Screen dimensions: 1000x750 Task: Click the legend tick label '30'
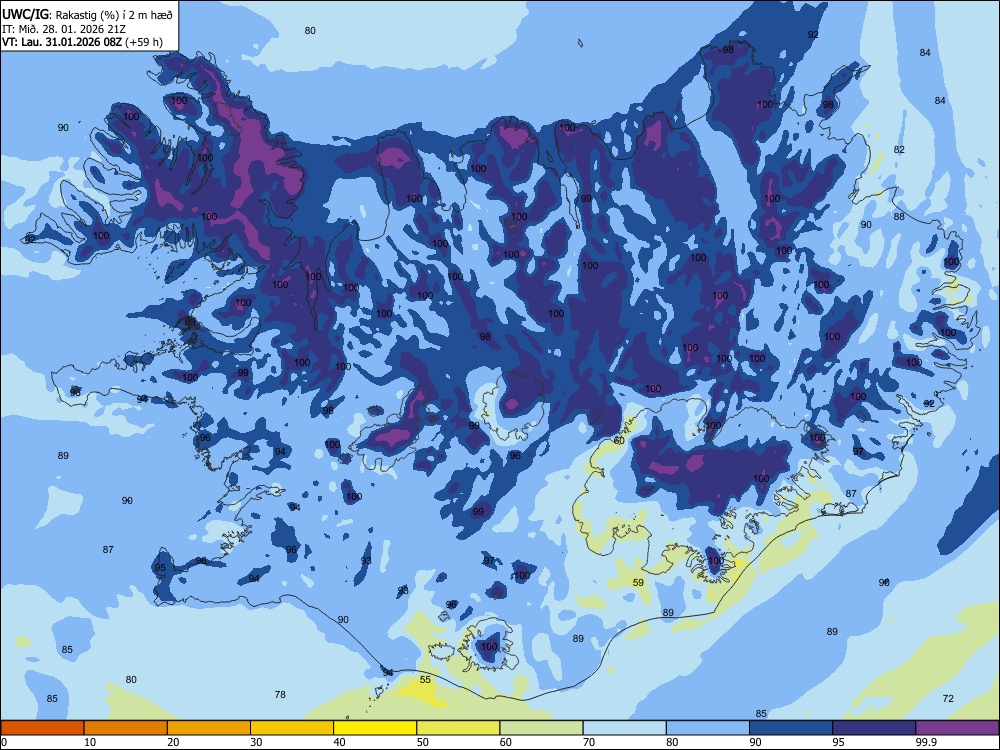pos(256,742)
